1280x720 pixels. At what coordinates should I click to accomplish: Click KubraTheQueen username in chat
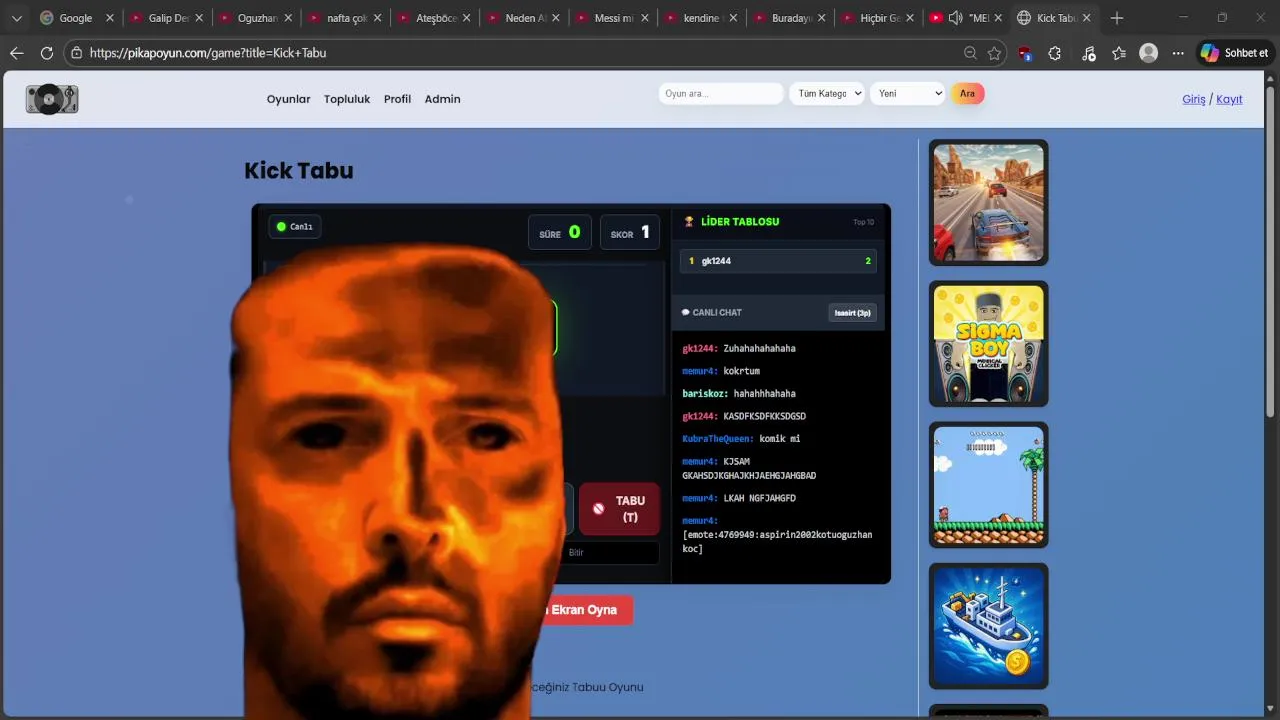718,439
